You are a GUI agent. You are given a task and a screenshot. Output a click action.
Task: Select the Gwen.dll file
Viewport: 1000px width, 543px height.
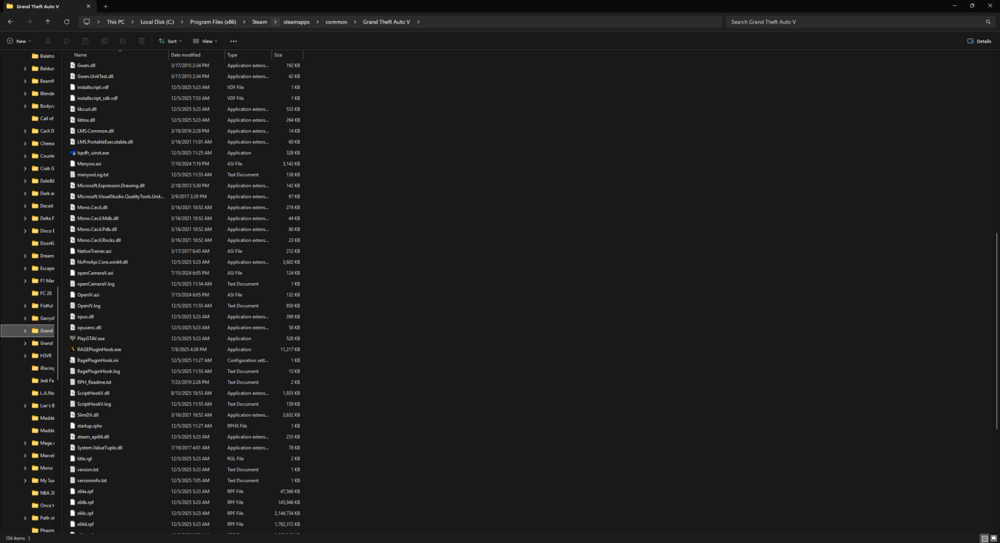click(x=86, y=66)
